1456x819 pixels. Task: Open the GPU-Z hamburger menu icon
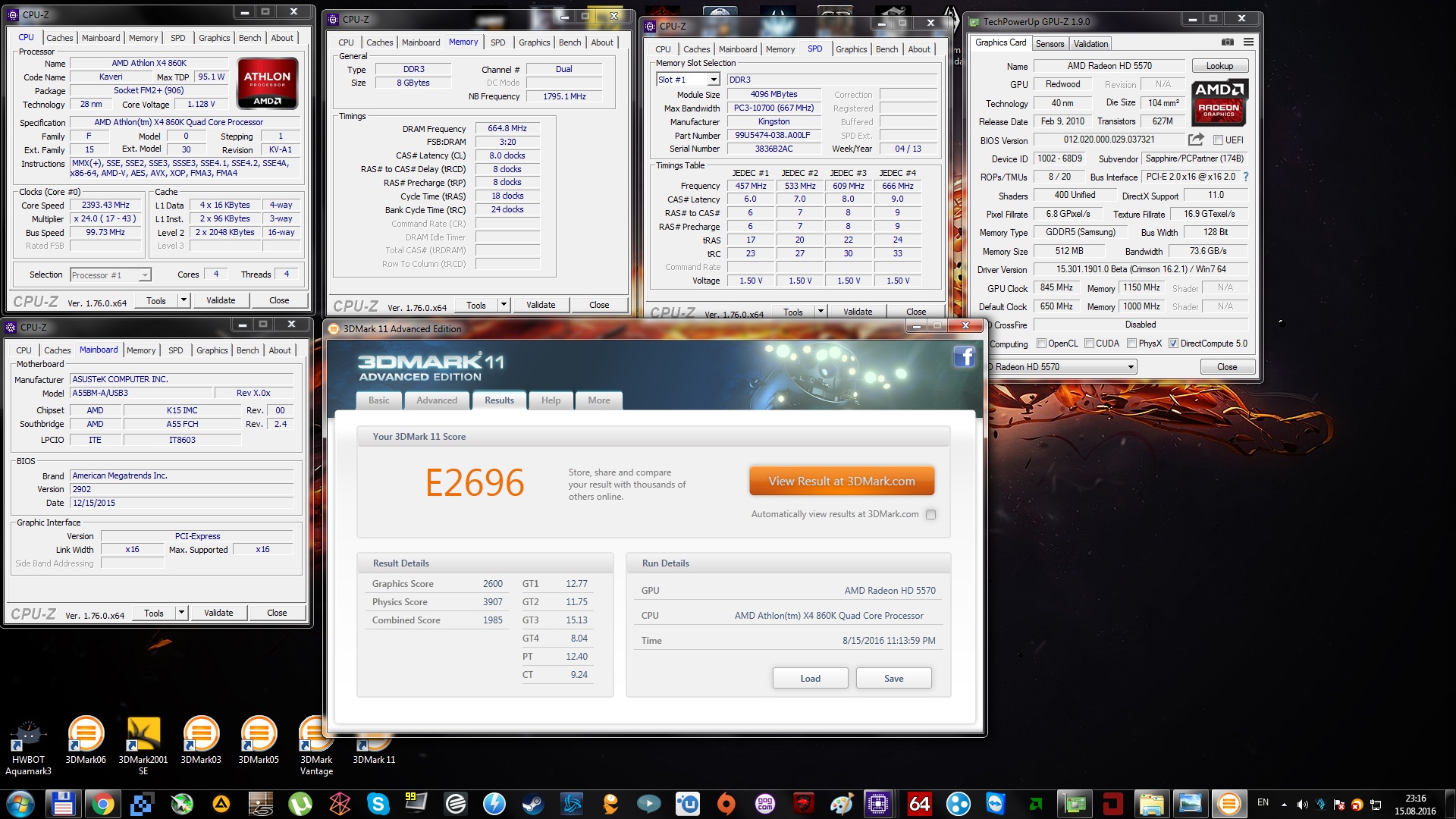coord(1248,42)
